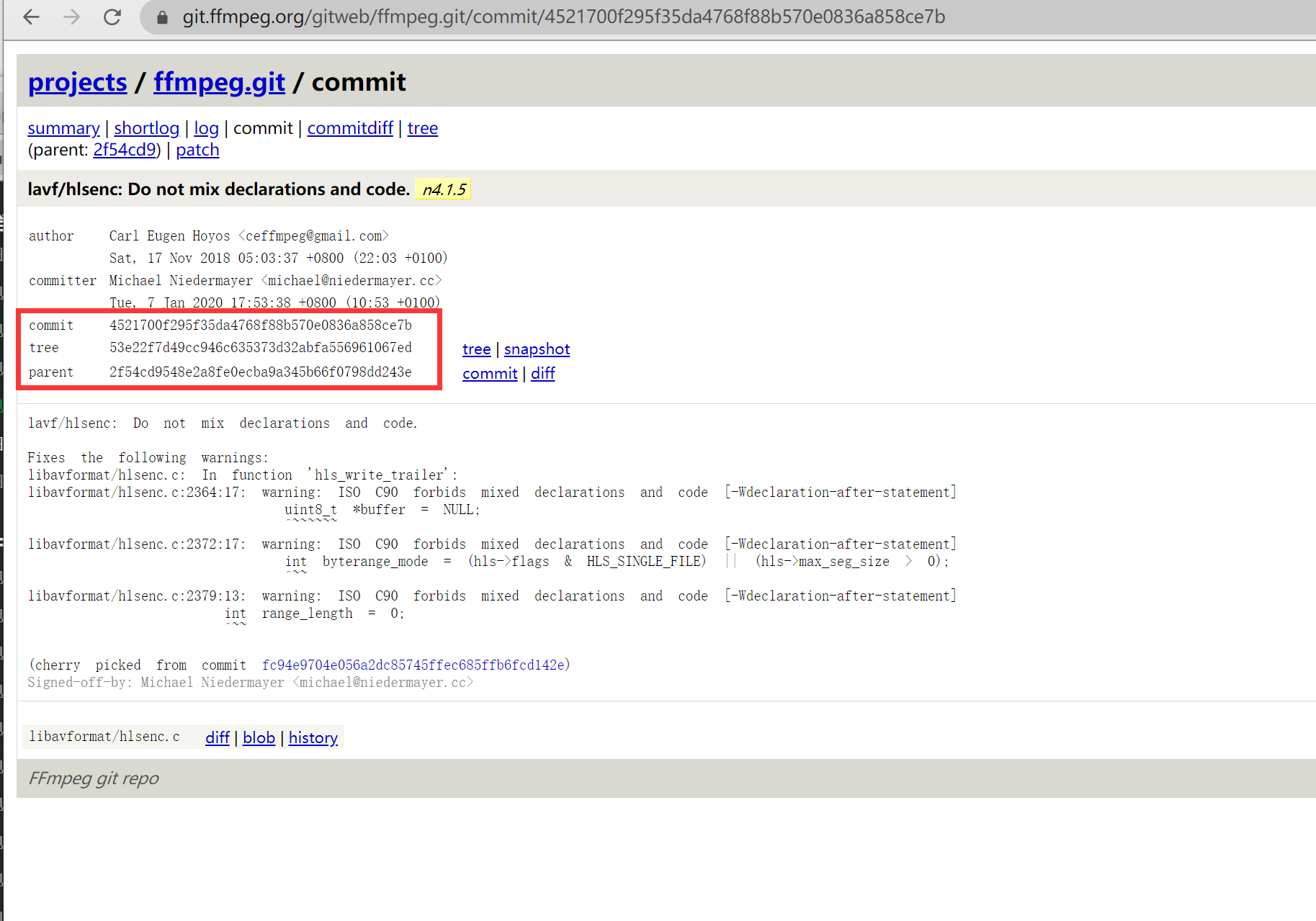Image resolution: width=1316 pixels, height=921 pixels.
Task: Click 'int range_length = 0;' line
Action: click(x=315, y=614)
